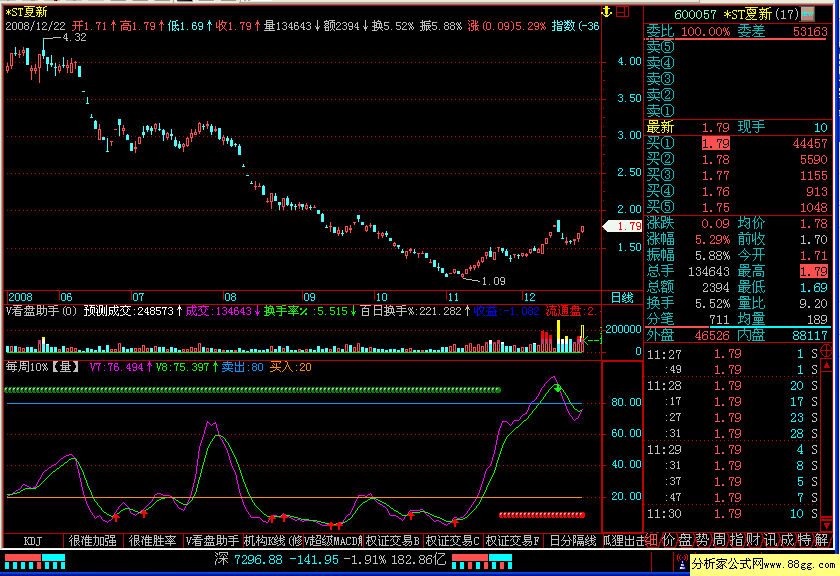Switch to the KDJ indicator tab
This screenshot has width=840, height=576.
click(33, 541)
